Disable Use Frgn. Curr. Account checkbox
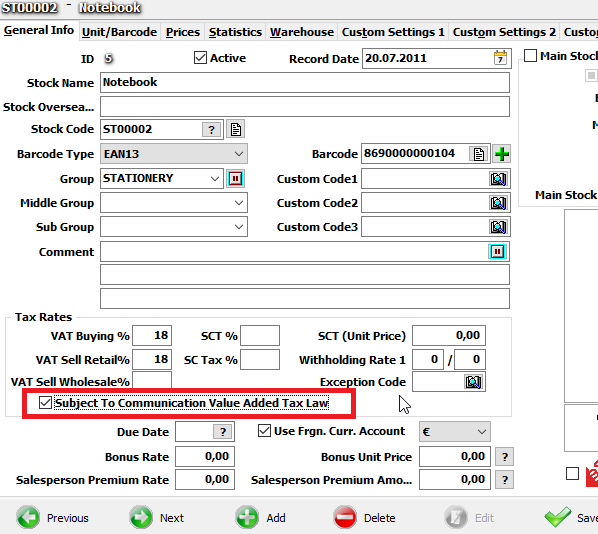Image resolution: width=598 pixels, height=534 pixels. point(264,431)
